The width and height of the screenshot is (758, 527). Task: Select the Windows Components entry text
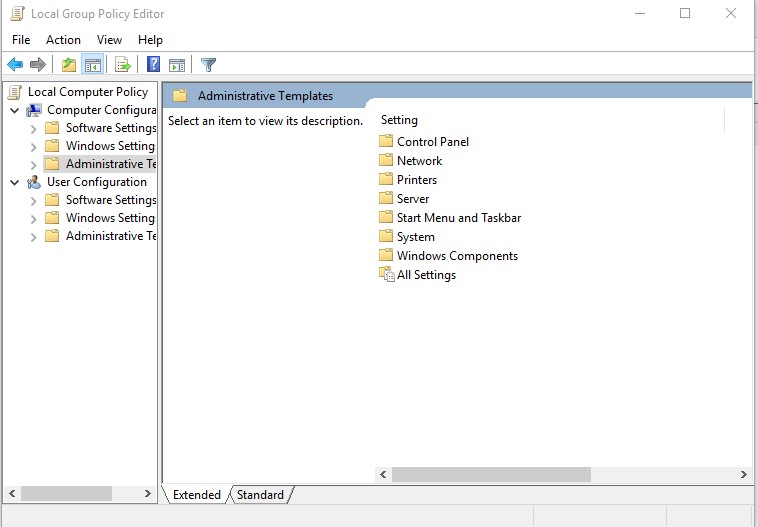coord(457,256)
